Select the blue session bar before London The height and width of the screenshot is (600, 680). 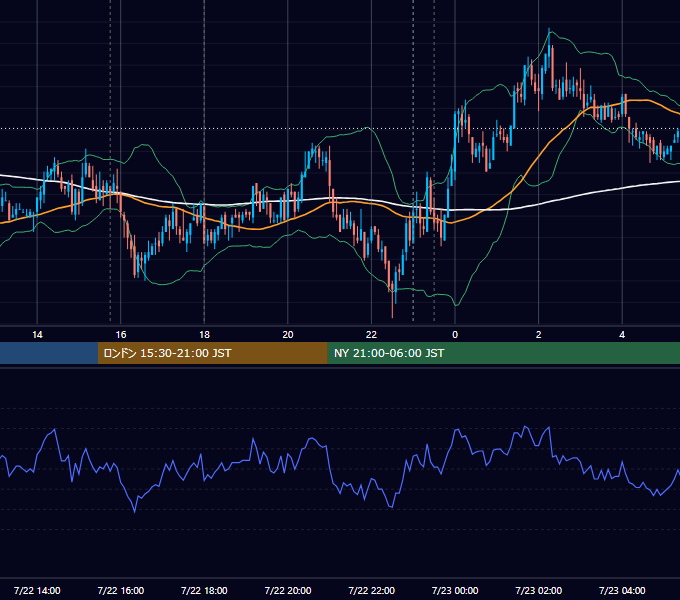point(49,353)
